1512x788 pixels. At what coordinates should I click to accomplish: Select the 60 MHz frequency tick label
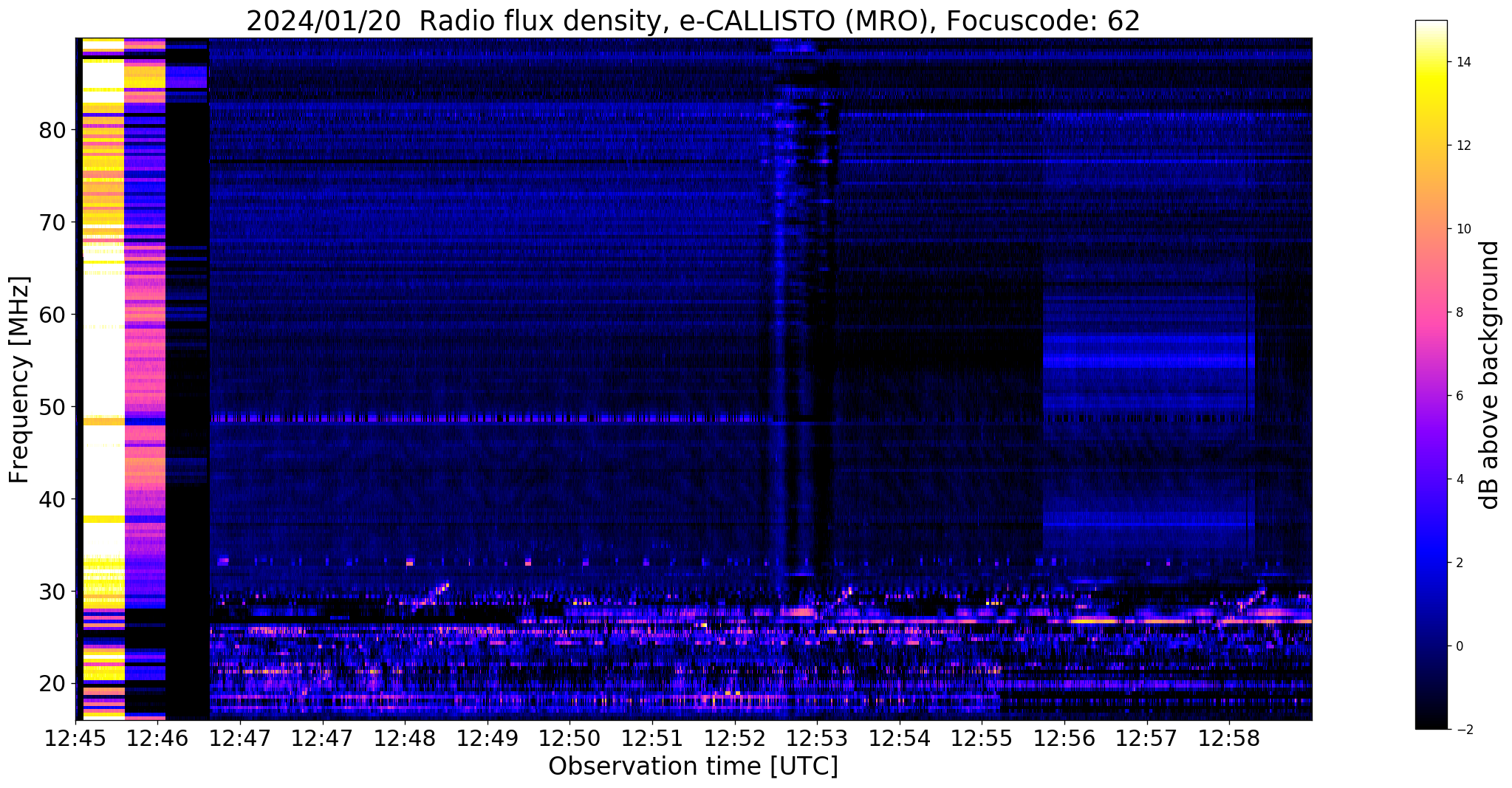click(52, 315)
